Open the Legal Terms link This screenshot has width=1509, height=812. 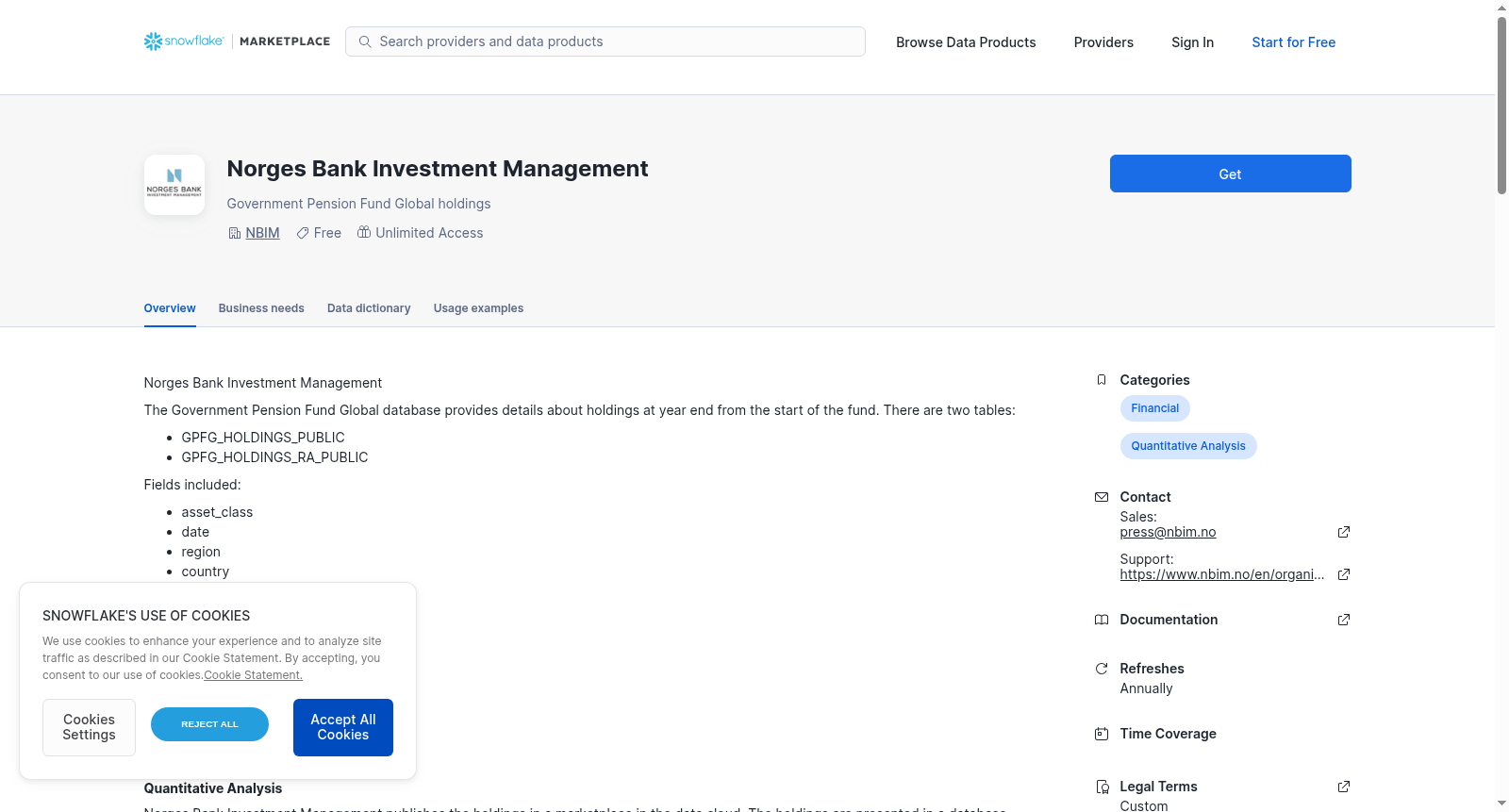[x=1158, y=787]
